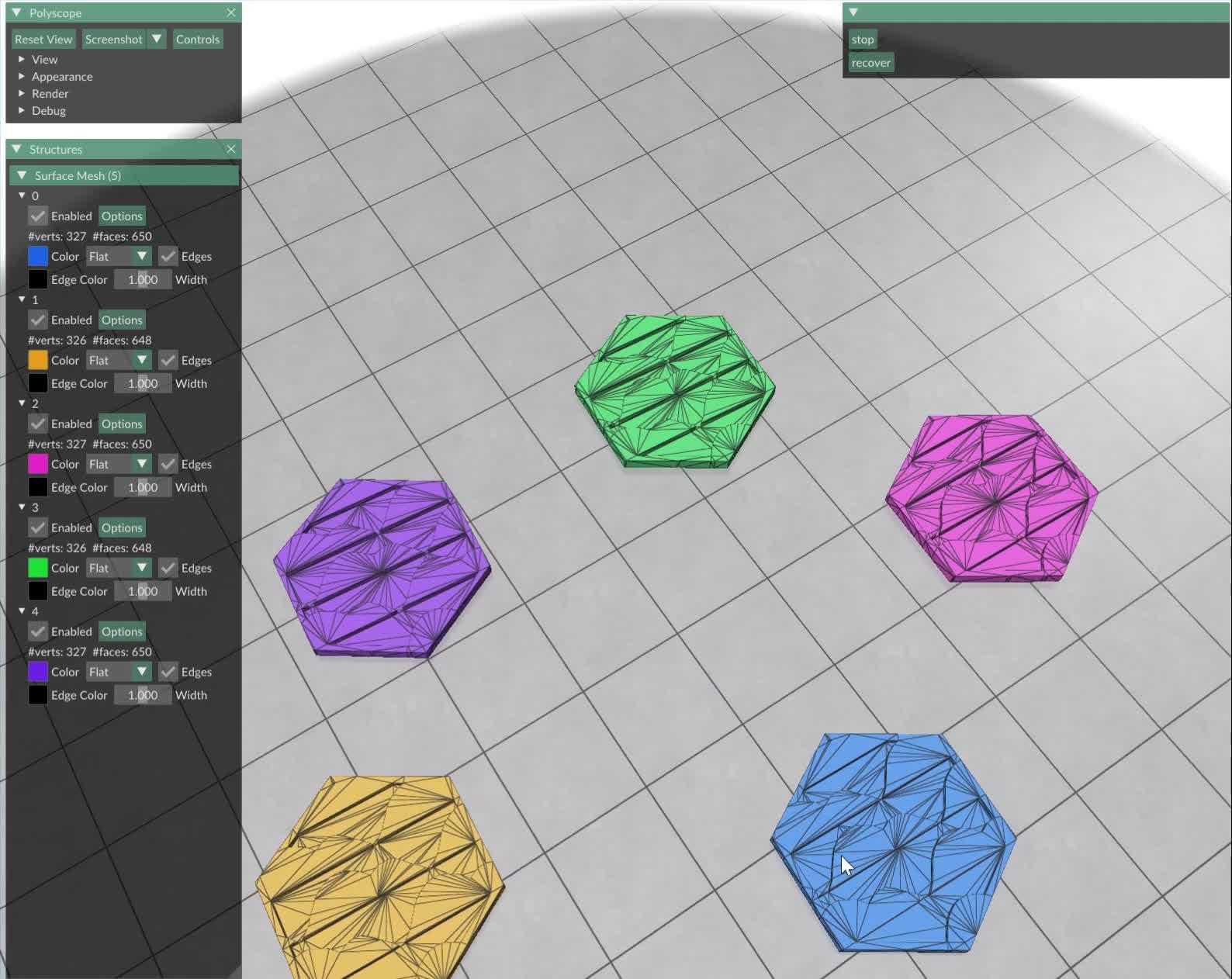The width and height of the screenshot is (1232, 979).
Task: Collapse mesh 2 tree node
Action: pos(22,403)
